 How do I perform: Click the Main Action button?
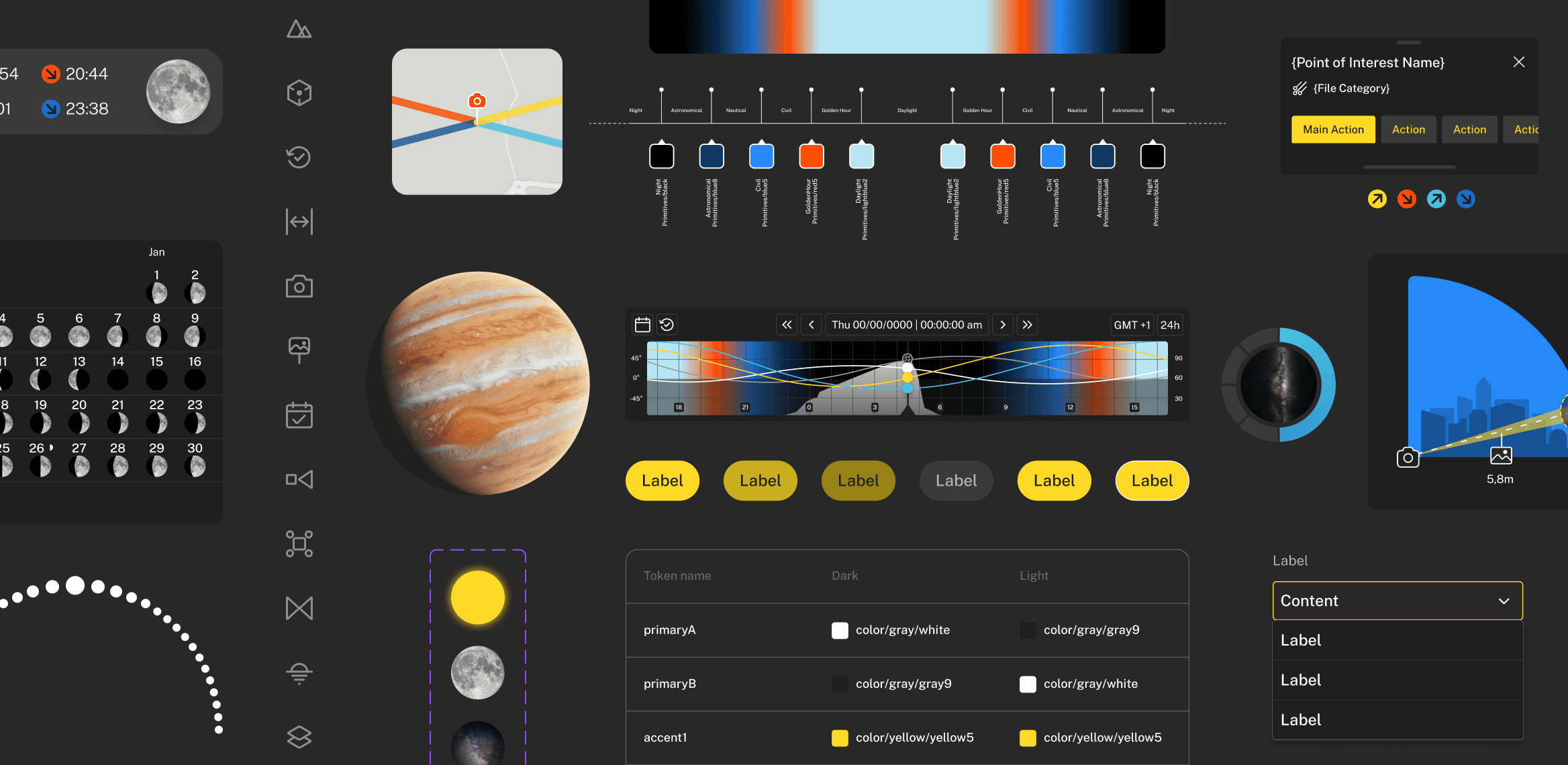pyautogui.click(x=1333, y=130)
